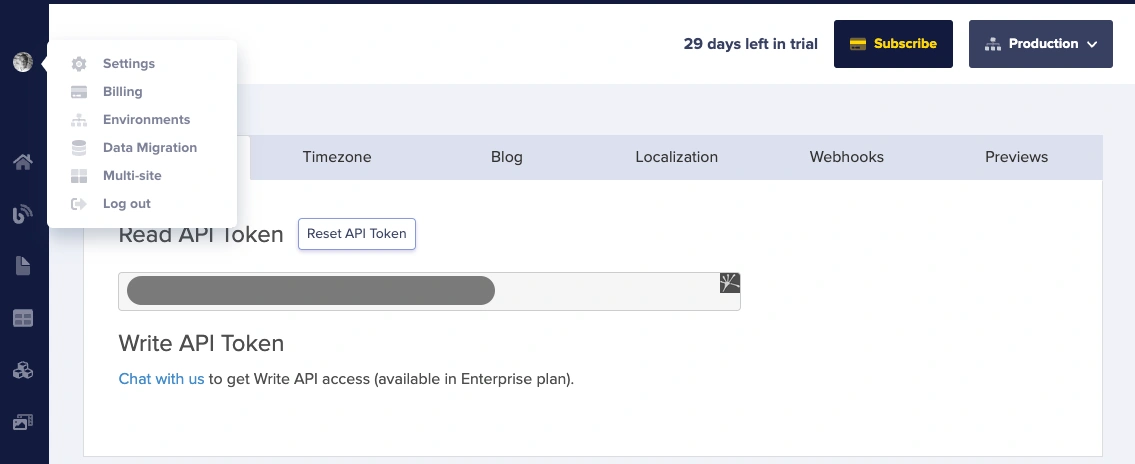The width and height of the screenshot is (1135, 464).
Task: Open Media Library from sidebar image icon
Action: point(22,422)
